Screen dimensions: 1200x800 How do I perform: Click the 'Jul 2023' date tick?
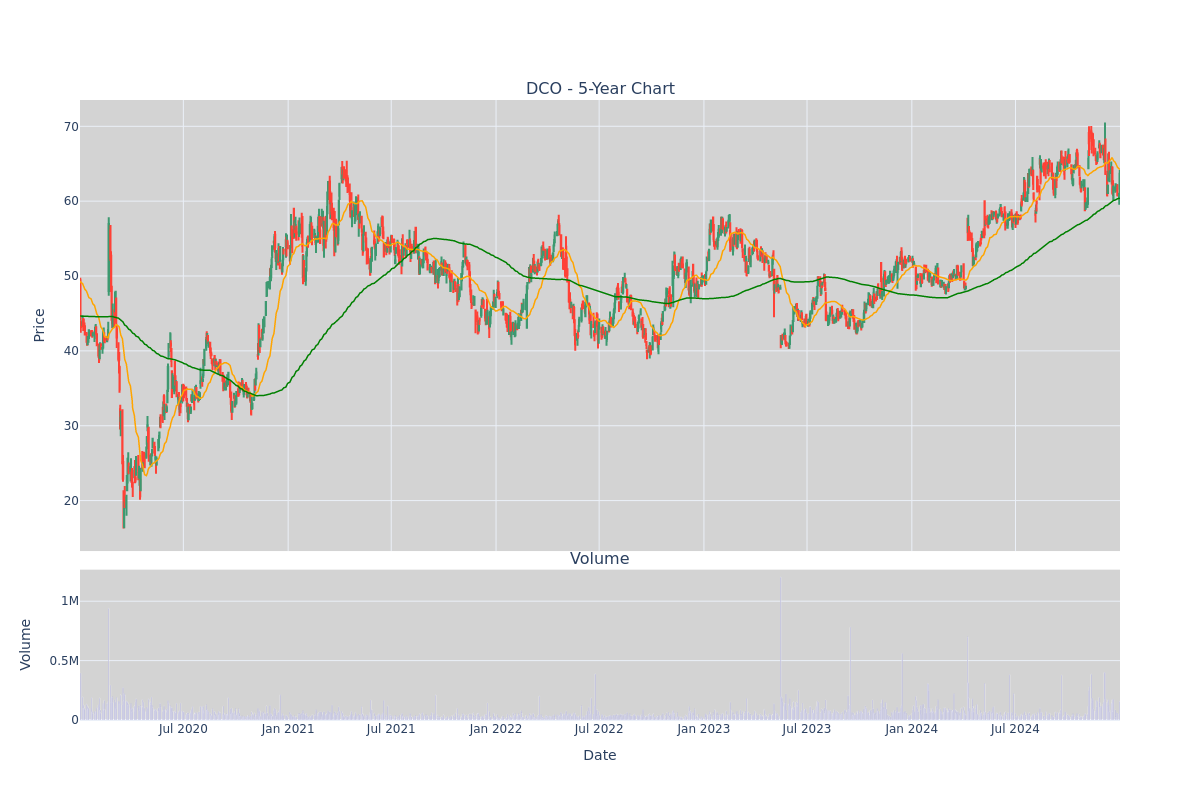coord(807,729)
